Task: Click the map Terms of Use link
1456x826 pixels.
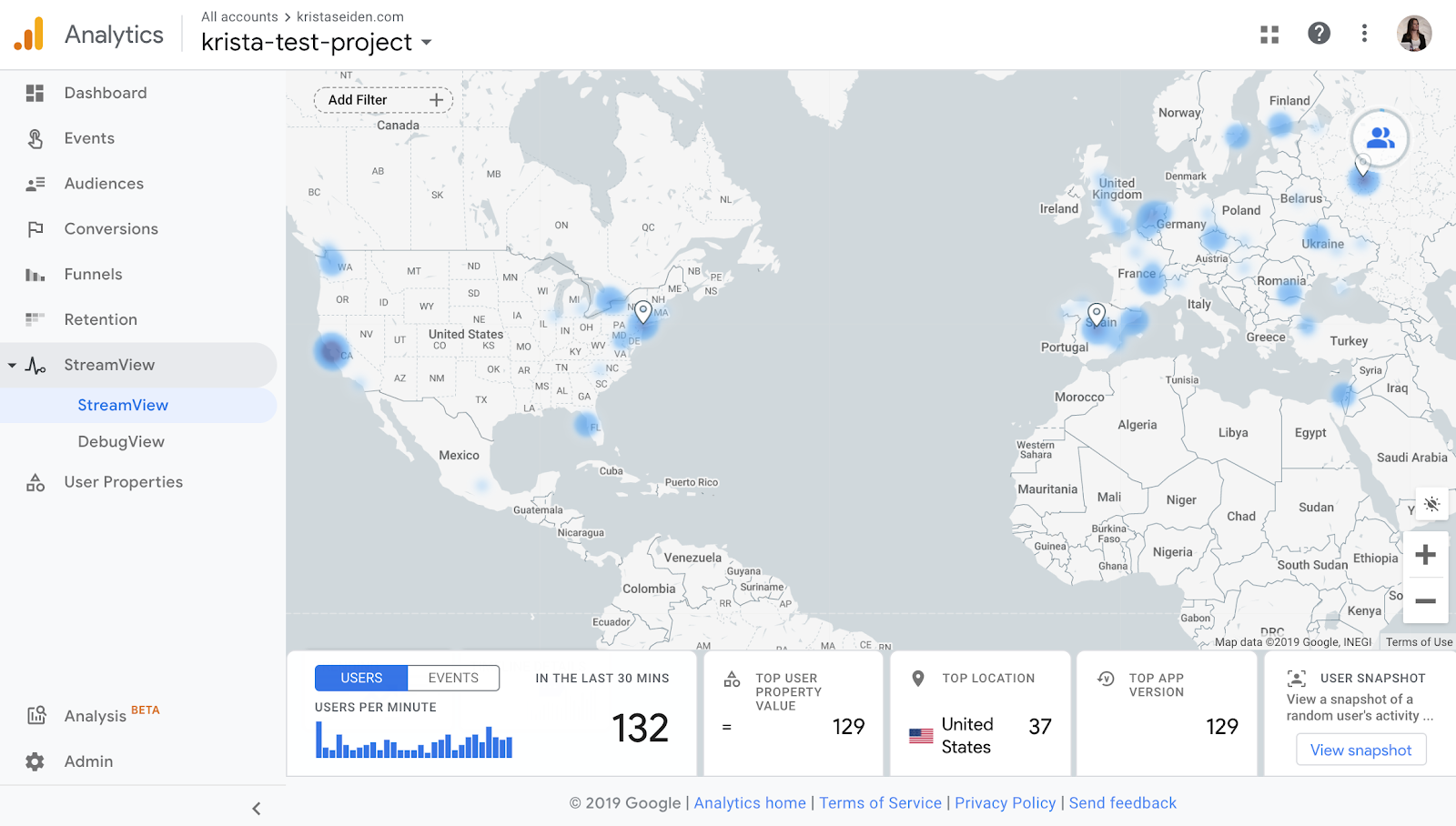Action: (x=1419, y=642)
